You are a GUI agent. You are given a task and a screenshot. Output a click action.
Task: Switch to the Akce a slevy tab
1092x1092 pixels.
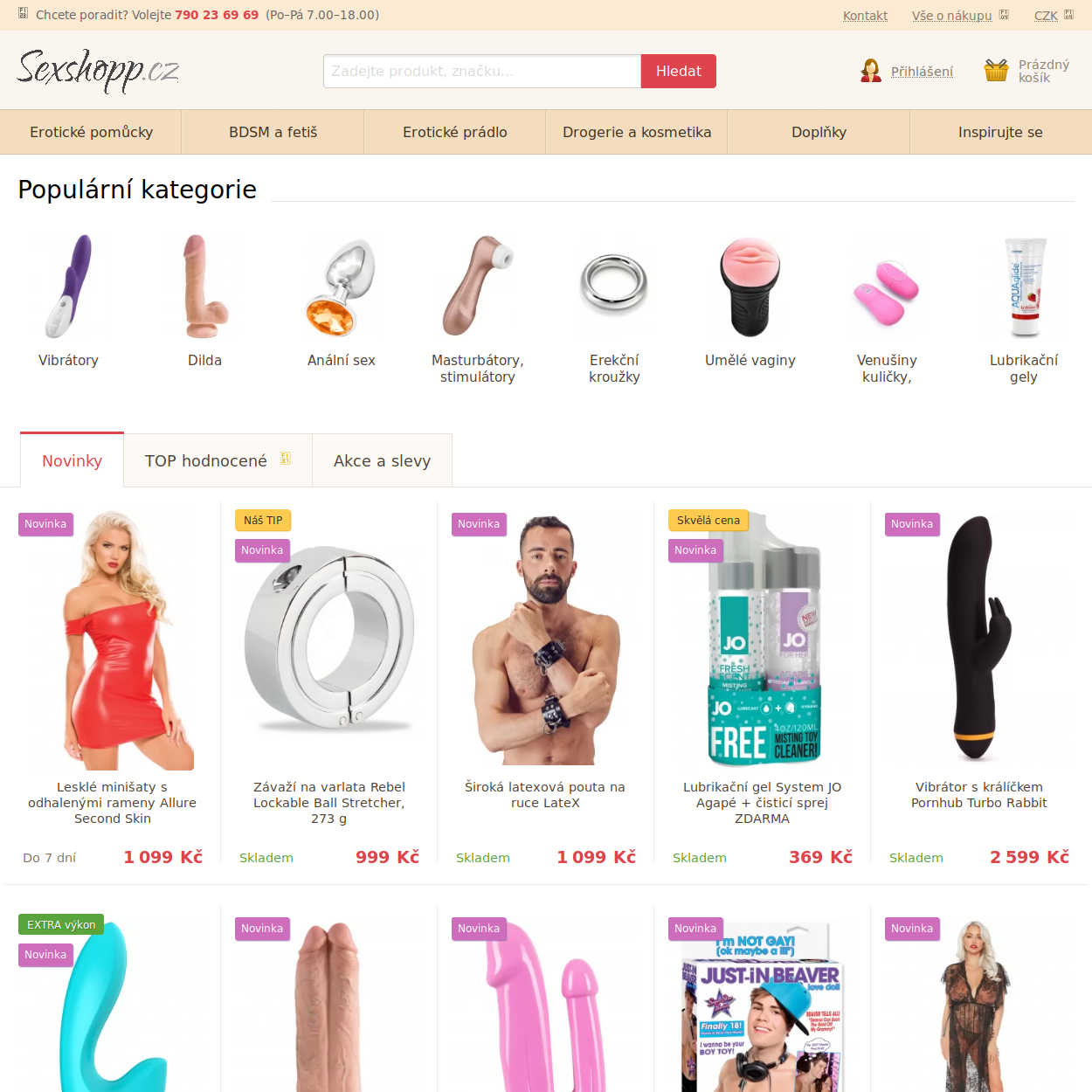tap(382, 460)
